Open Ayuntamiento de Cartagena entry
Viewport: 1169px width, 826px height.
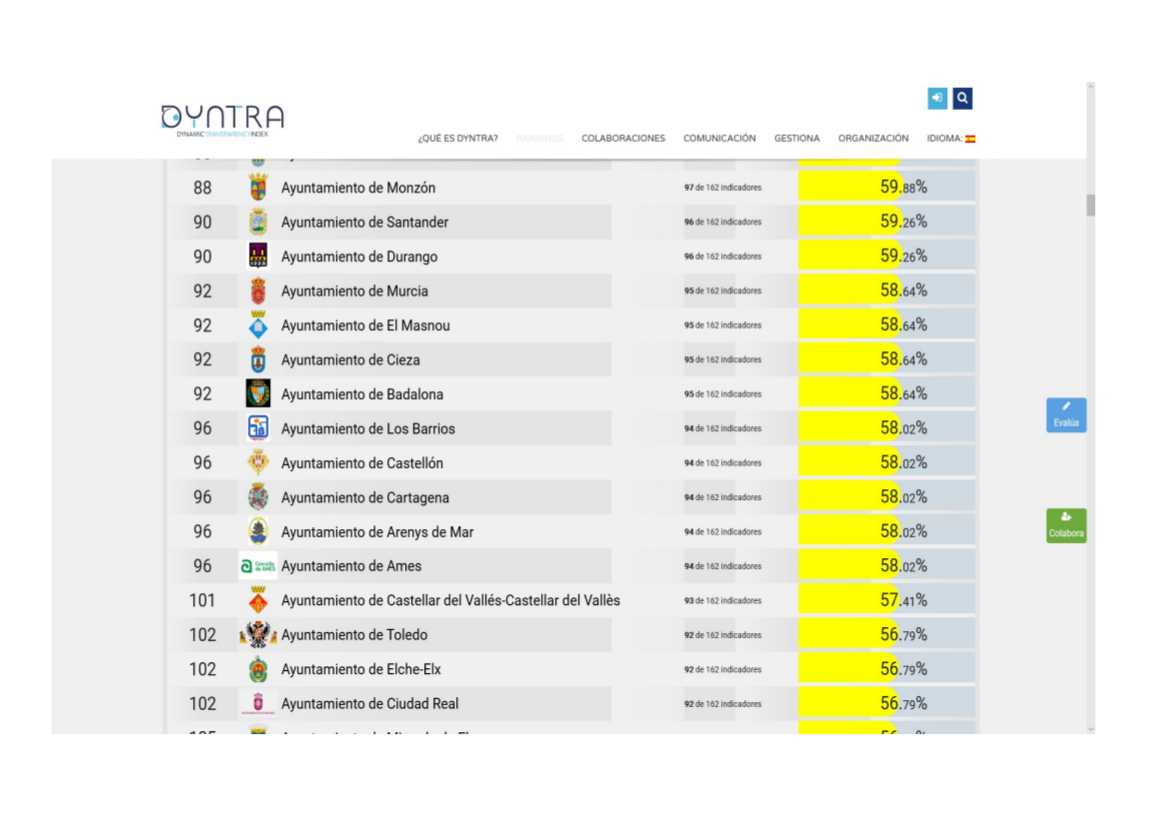pyautogui.click(x=365, y=498)
